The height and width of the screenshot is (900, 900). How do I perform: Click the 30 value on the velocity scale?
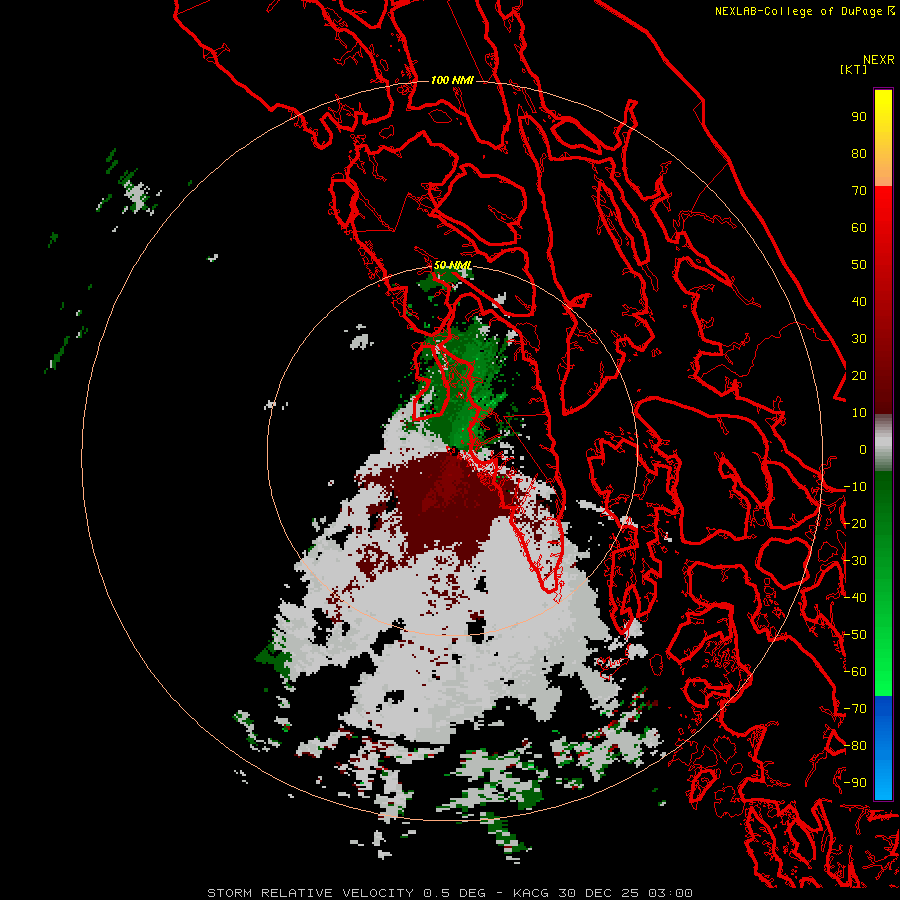tap(859, 339)
